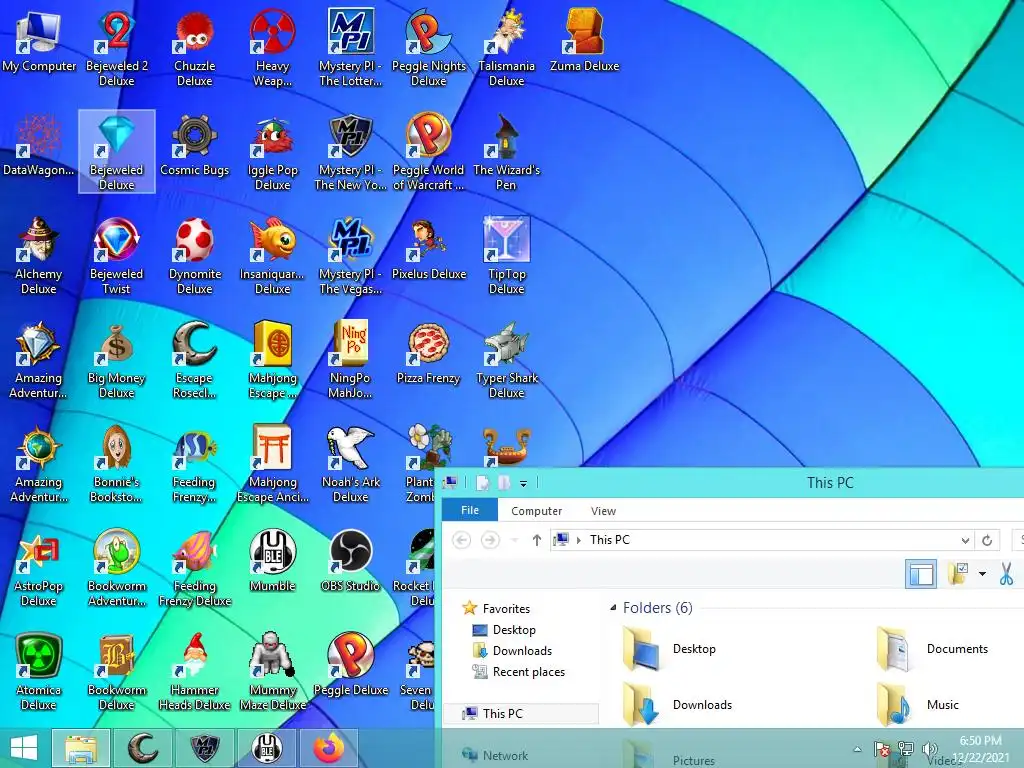Expand the address bar history dropdown

coord(965,540)
